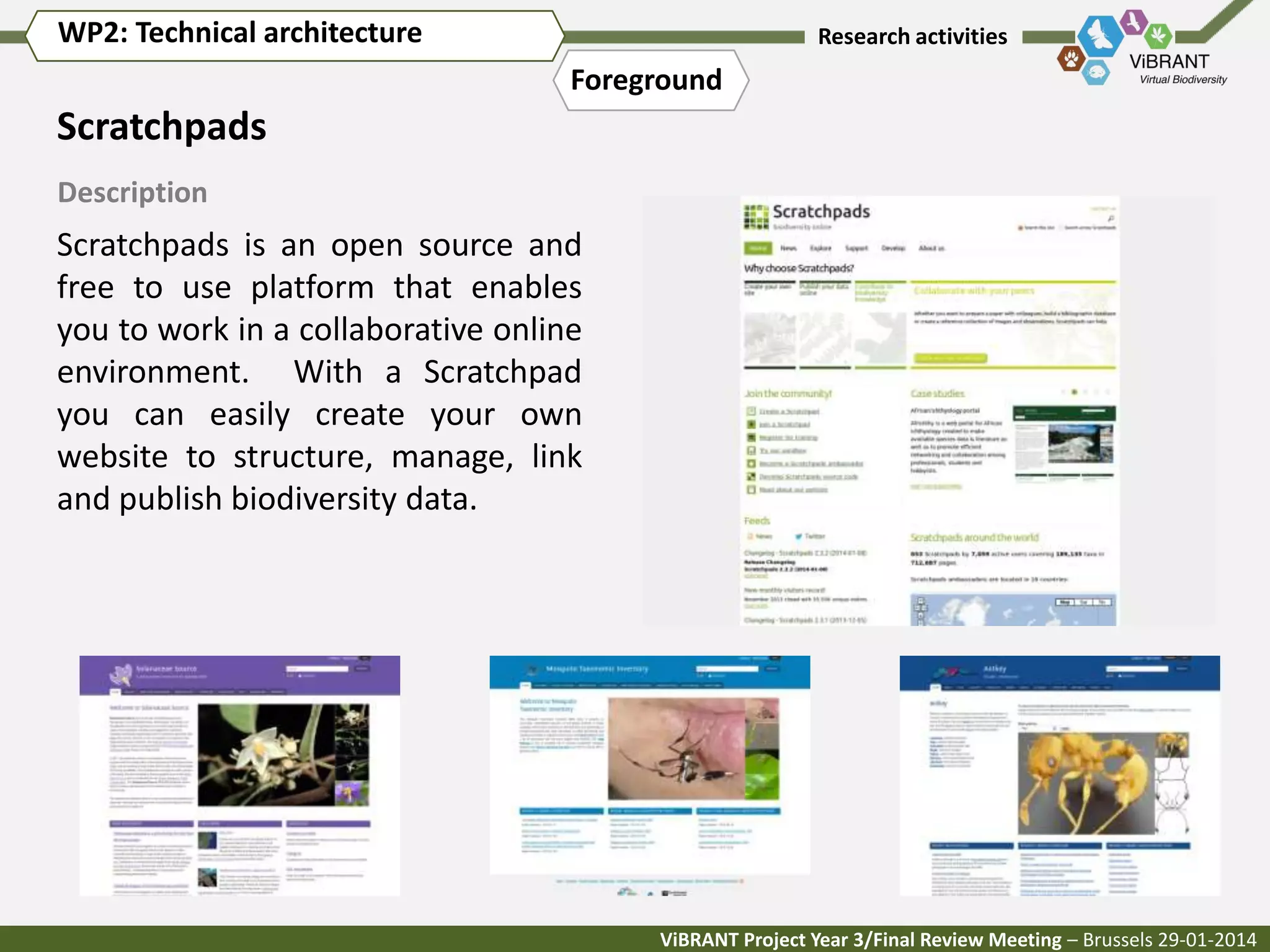Click the world map in Scratchpads screenshot
This screenshot has width=1270, height=952.
click(x=1013, y=610)
